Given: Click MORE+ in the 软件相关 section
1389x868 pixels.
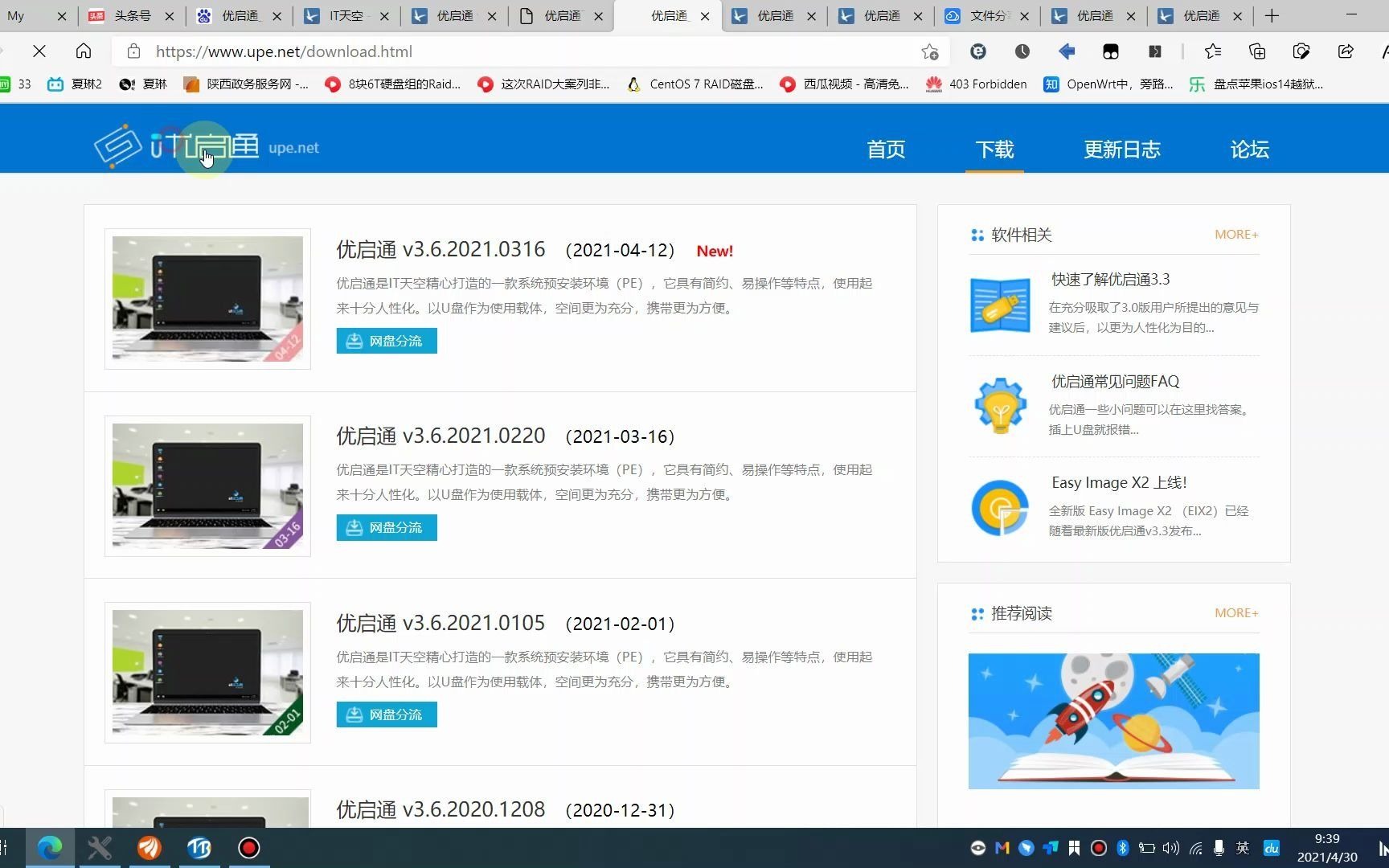Looking at the screenshot, I should point(1236,235).
